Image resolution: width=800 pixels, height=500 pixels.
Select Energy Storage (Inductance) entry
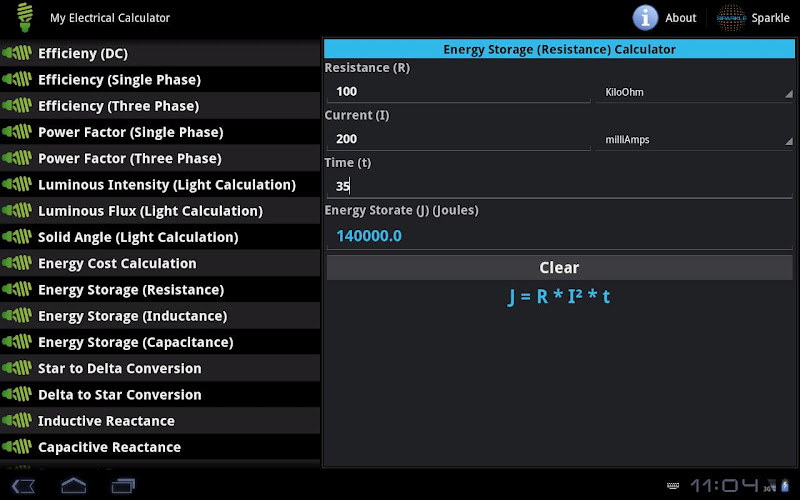[x=160, y=316]
